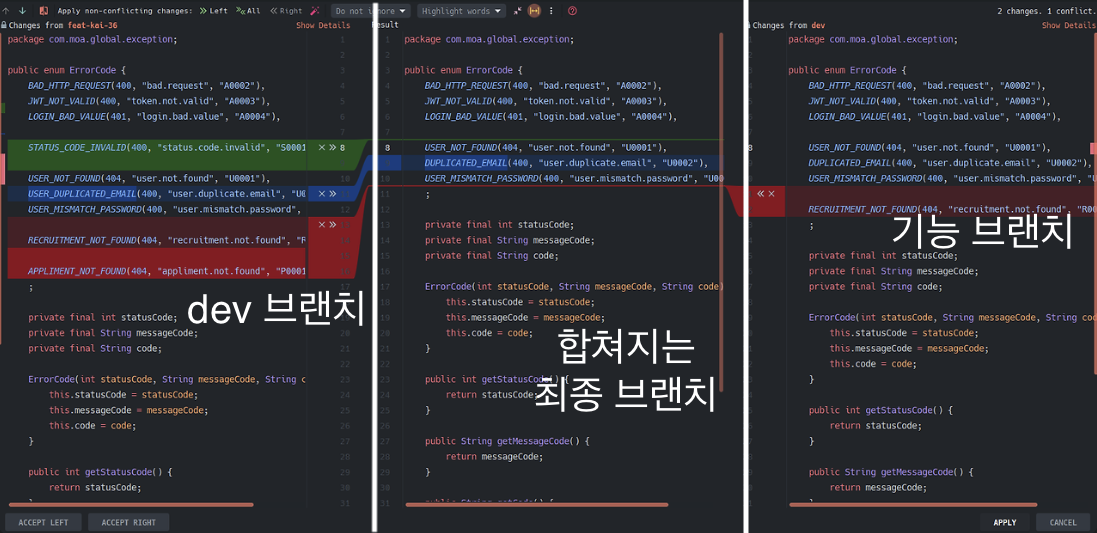Apply non-conflicting changes from Left

213,10
